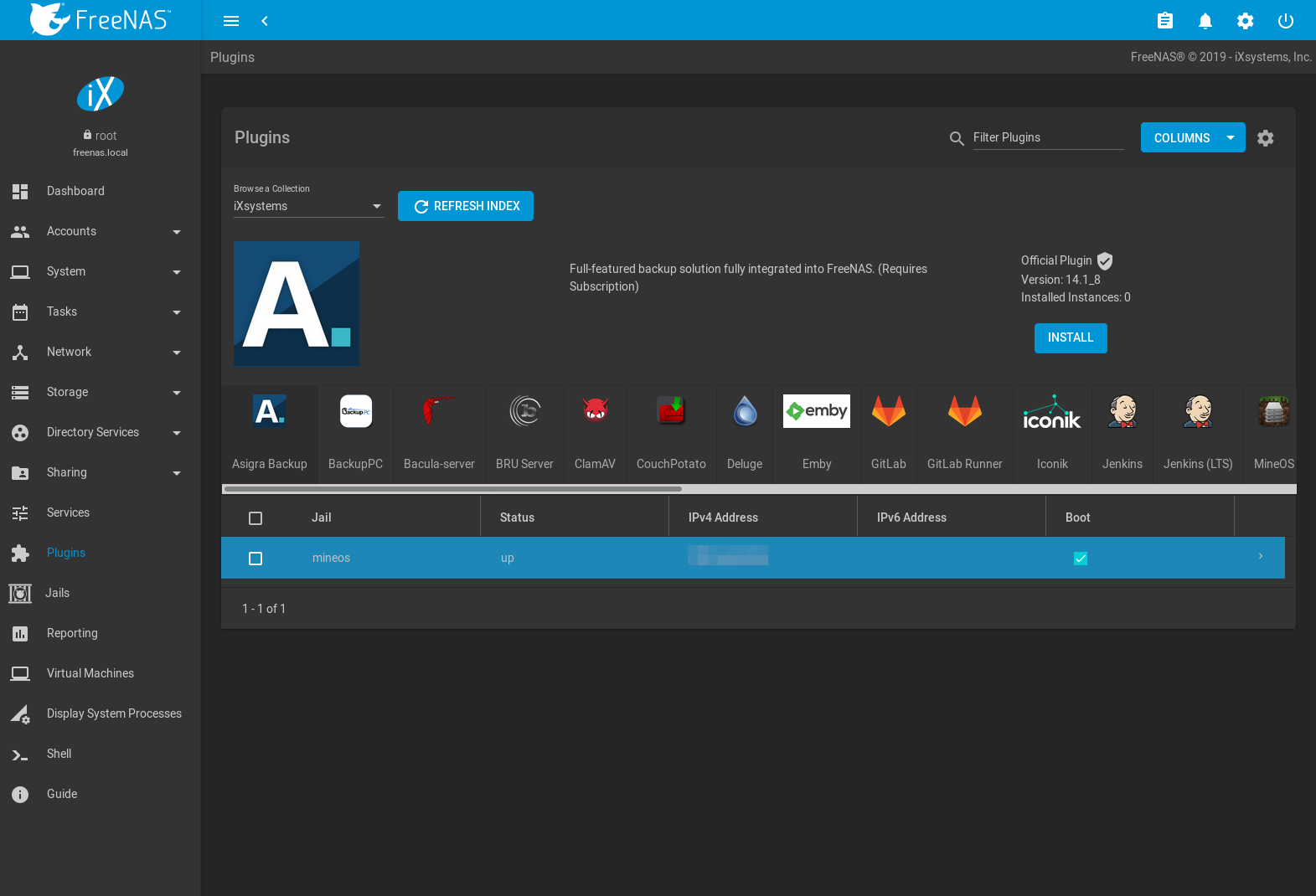Viewport: 1316px width, 896px height.
Task: Expand the Storage menu
Action: pos(101,392)
